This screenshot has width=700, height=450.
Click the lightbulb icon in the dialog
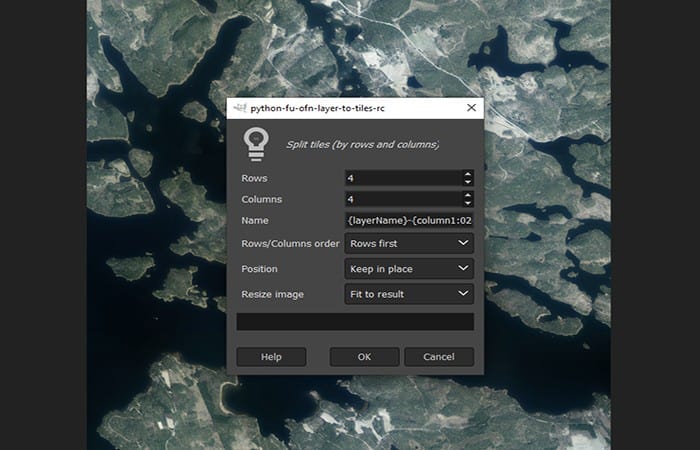[256, 145]
